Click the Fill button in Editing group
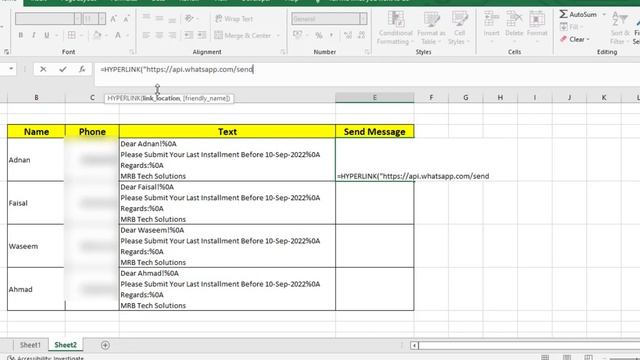The image size is (640, 360). pos(571,27)
